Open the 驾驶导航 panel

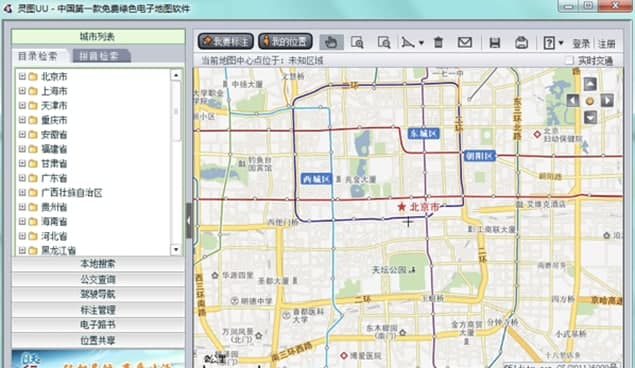click(x=98, y=294)
